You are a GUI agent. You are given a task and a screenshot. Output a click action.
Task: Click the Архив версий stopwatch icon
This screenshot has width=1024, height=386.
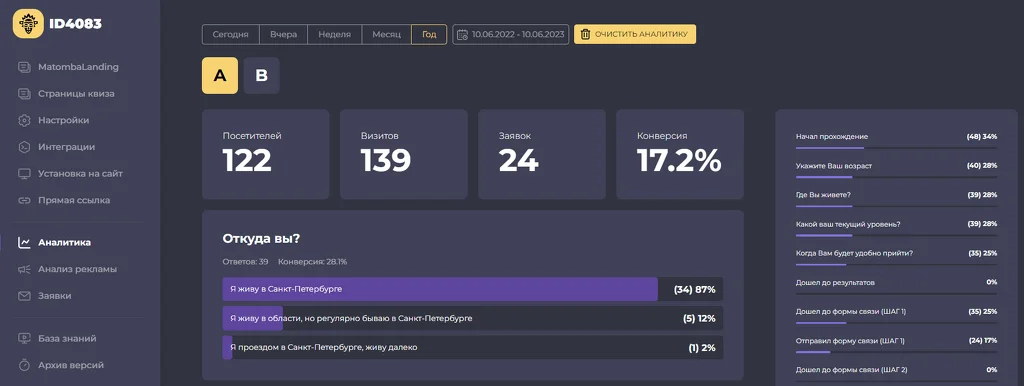click(x=24, y=365)
